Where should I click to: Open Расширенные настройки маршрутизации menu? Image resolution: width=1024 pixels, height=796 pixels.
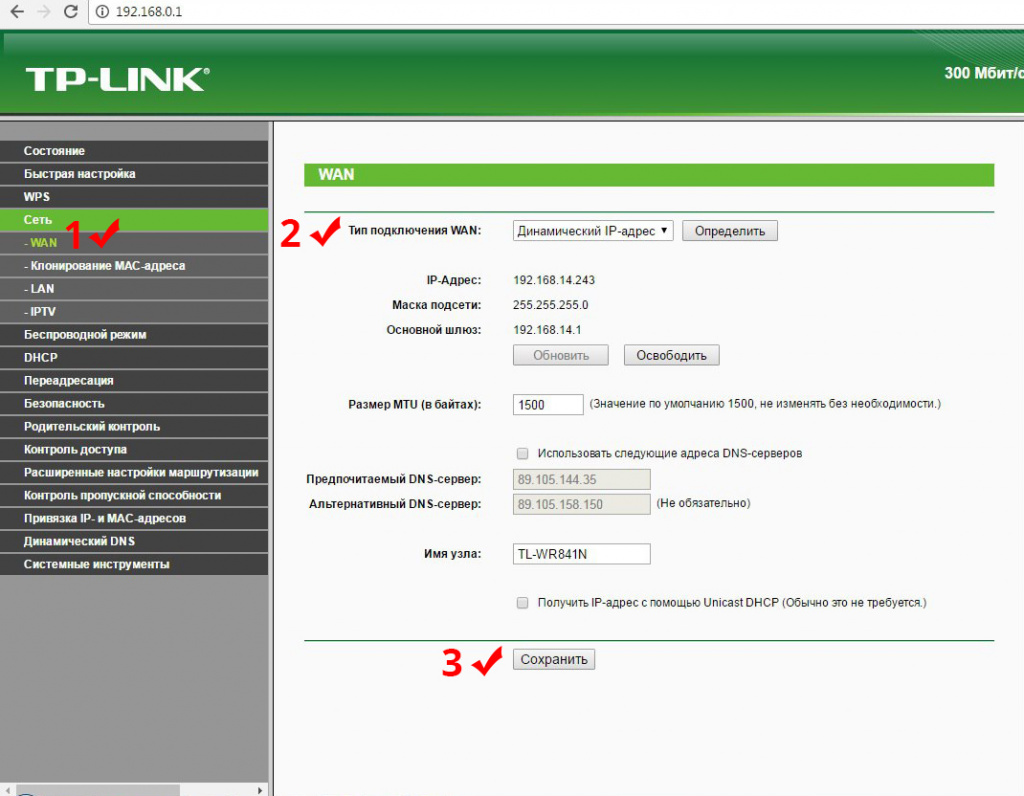pyautogui.click(x=134, y=472)
